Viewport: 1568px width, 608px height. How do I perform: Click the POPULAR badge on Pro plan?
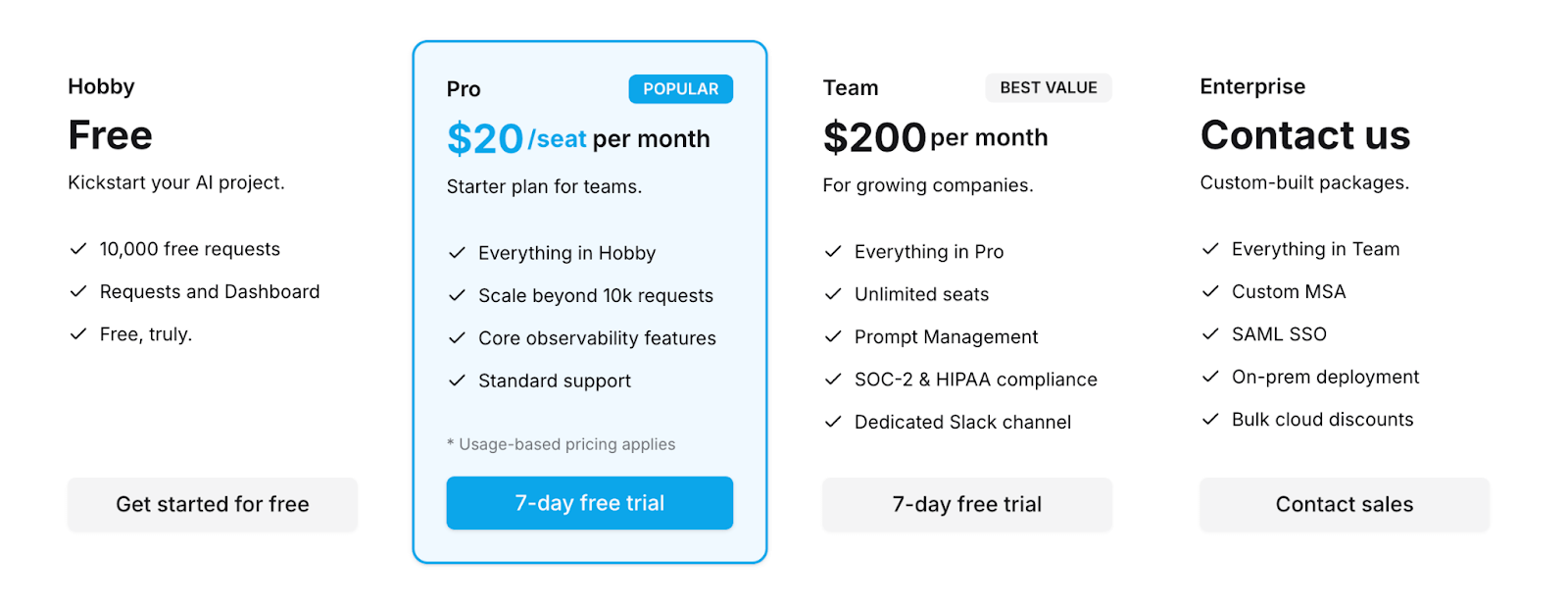tap(680, 89)
